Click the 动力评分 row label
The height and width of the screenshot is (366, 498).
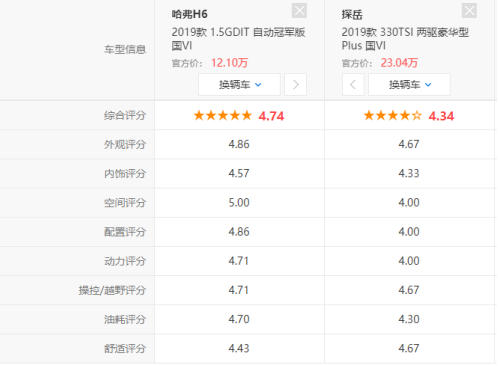(x=125, y=261)
